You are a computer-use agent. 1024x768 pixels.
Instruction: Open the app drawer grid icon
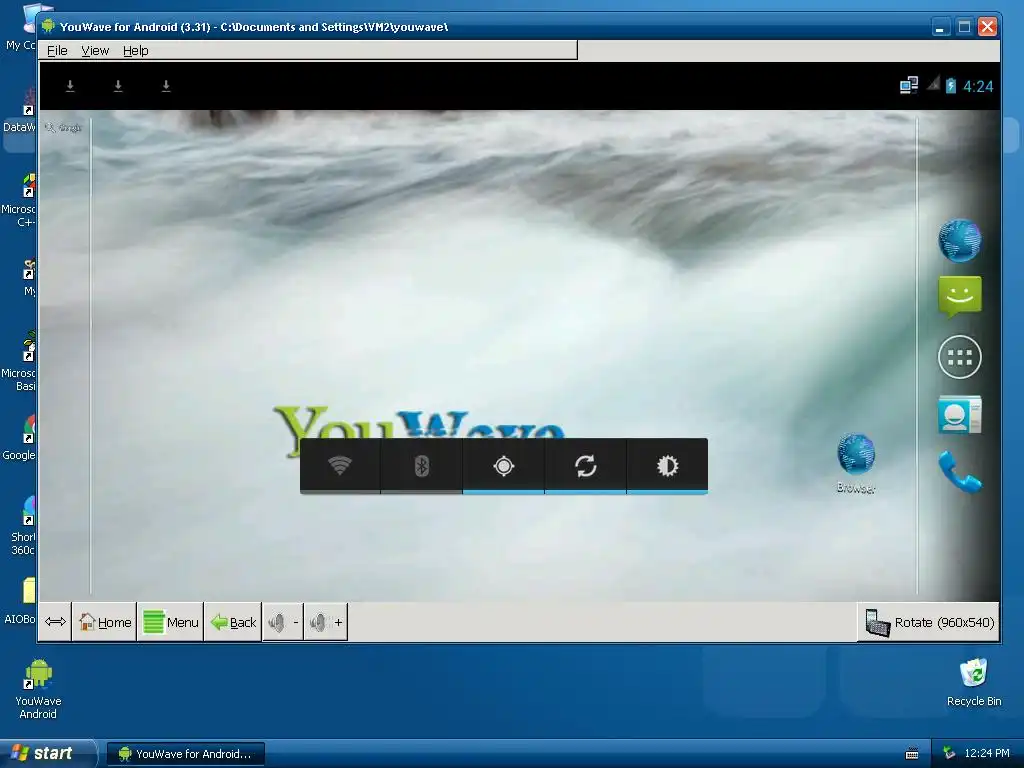[959, 357]
